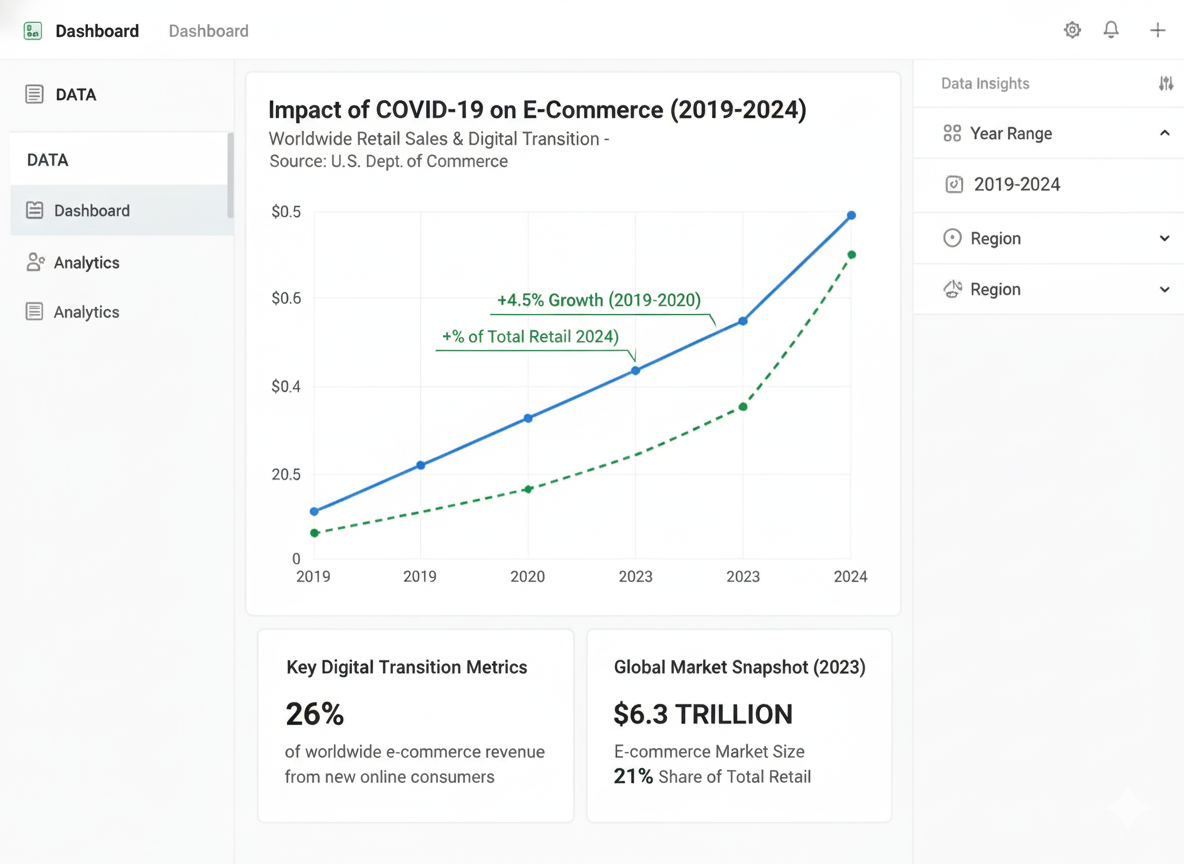Click the +4.5% Growth (2019-2020) annotation

click(x=598, y=300)
